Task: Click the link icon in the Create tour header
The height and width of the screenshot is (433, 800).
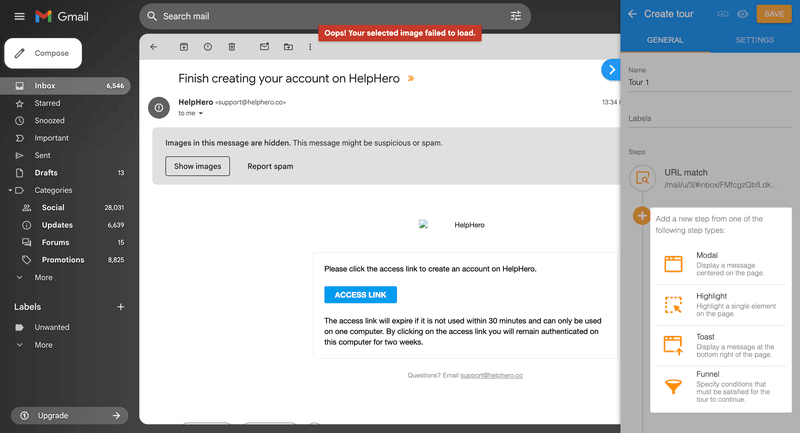Action: [x=723, y=14]
